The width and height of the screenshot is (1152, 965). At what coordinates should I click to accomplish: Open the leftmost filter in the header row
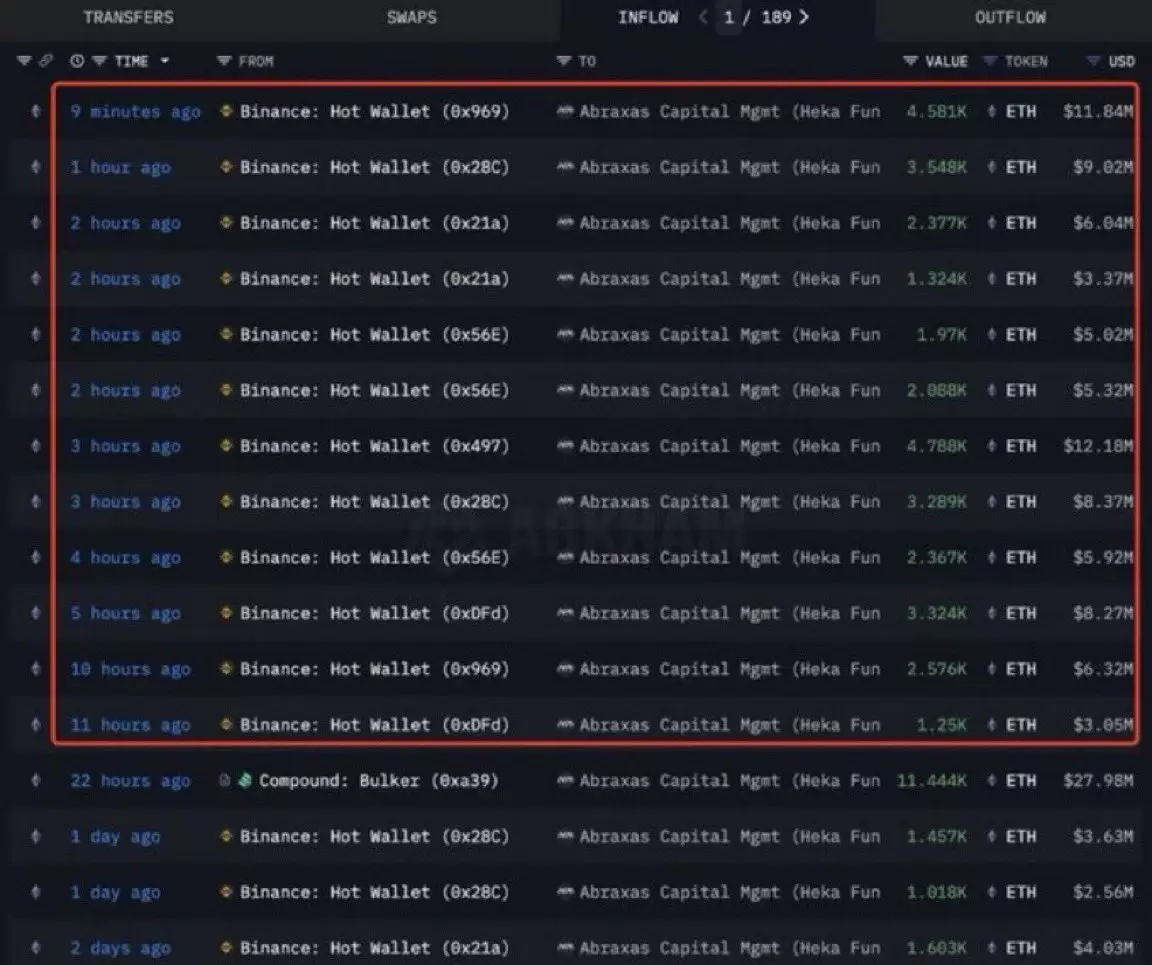click(x=24, y=61)
